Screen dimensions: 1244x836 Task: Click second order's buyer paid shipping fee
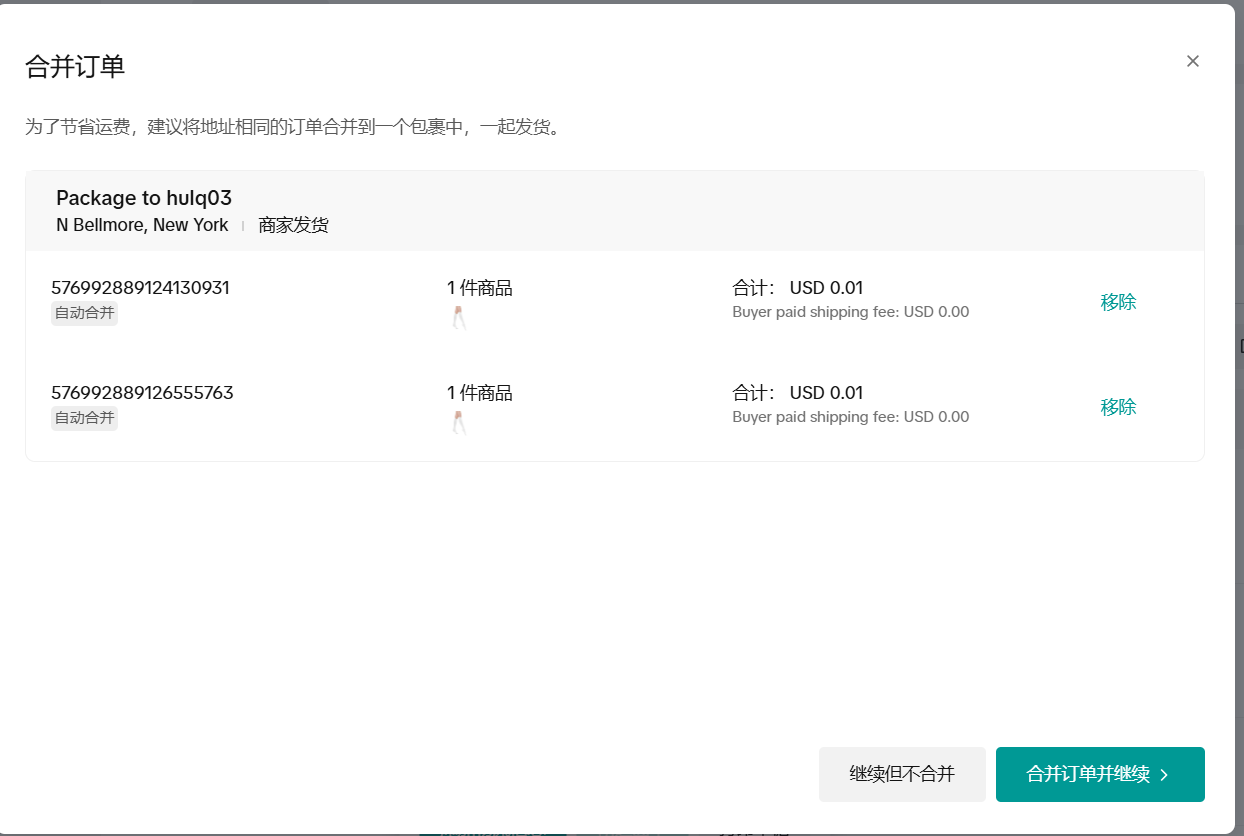coord(850,417)
